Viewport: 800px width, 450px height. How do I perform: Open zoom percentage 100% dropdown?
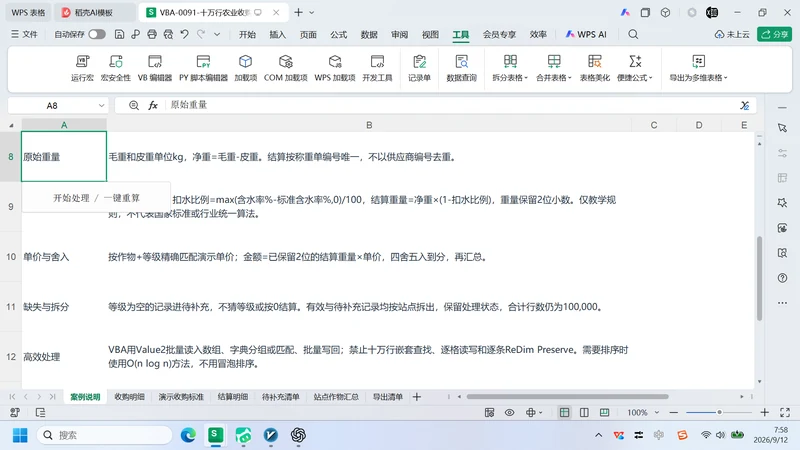pyautogui.click(x=657, y=412)
